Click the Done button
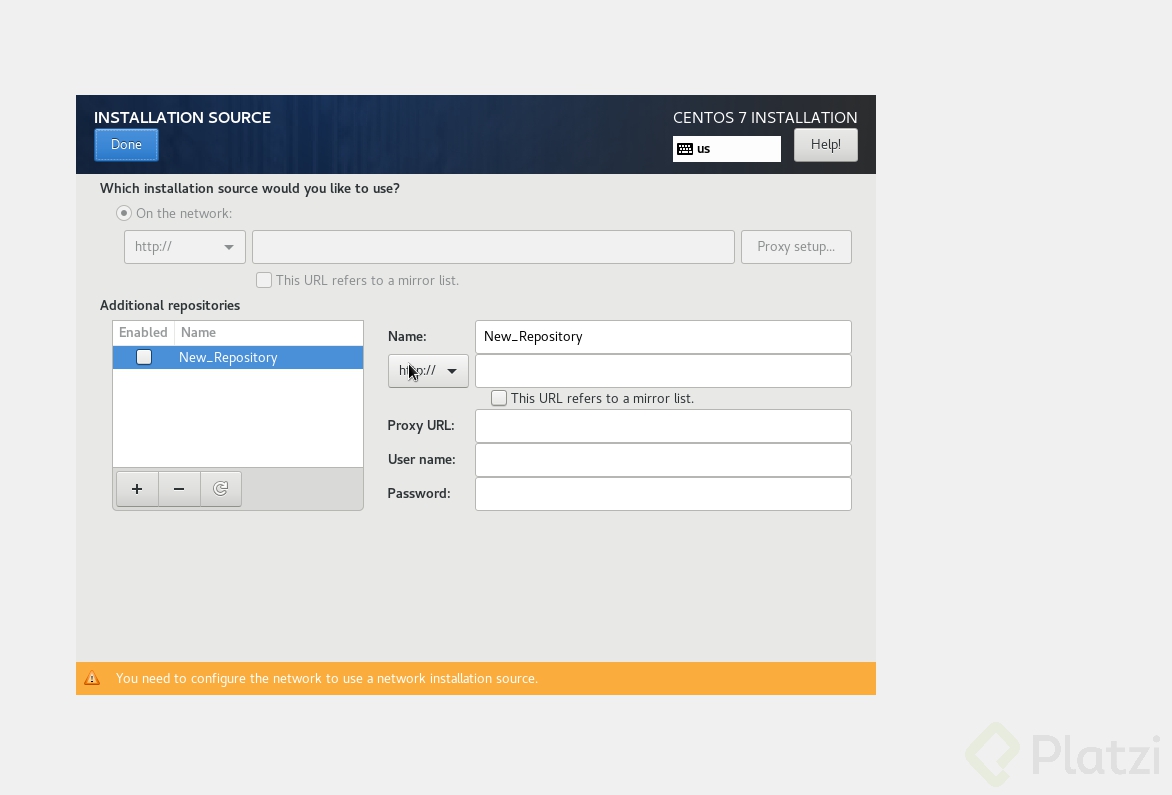The image size is (1172, 795). 126,145
